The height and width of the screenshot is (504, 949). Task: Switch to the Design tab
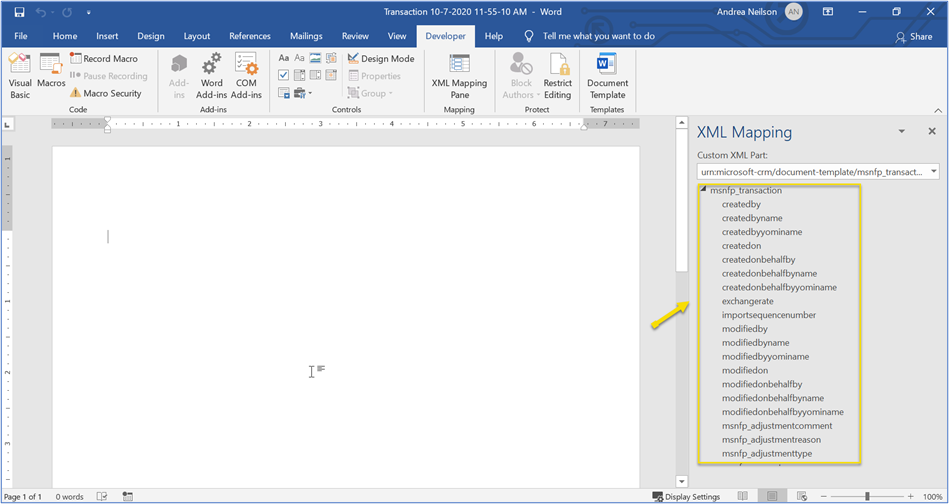151,36
